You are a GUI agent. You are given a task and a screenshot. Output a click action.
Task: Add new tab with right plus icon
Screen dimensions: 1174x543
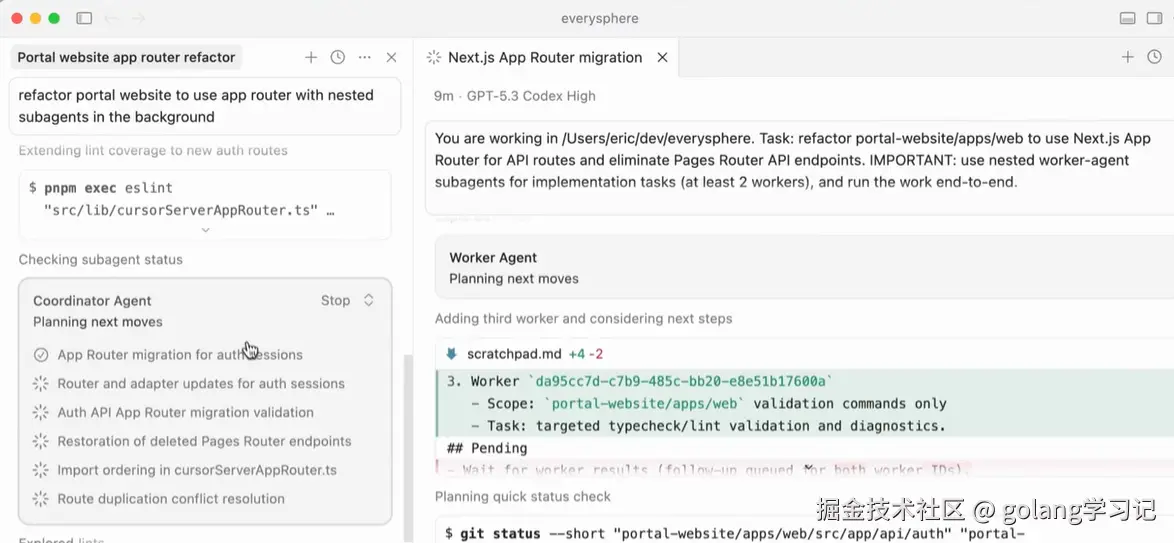(x=1128, y=58)
